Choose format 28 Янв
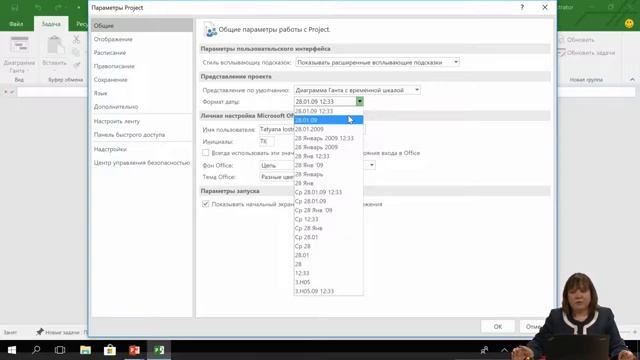Screen dimensions: 640x360 (328, 183)
